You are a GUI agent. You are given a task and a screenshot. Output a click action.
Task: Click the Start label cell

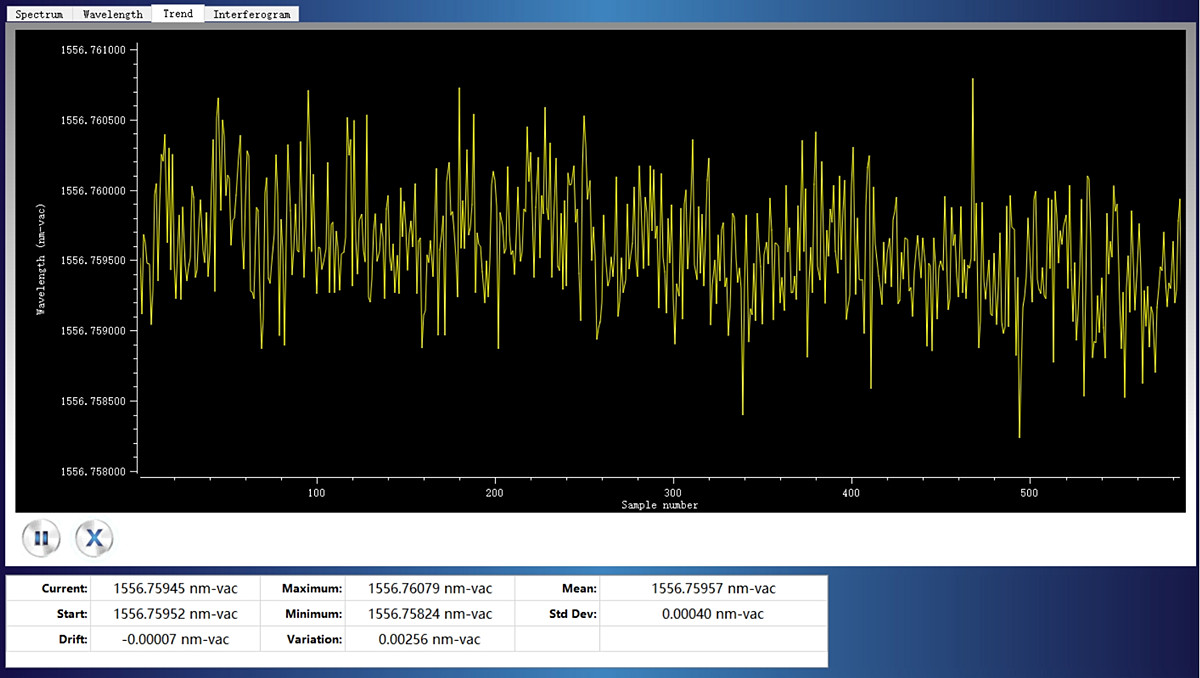49,613
